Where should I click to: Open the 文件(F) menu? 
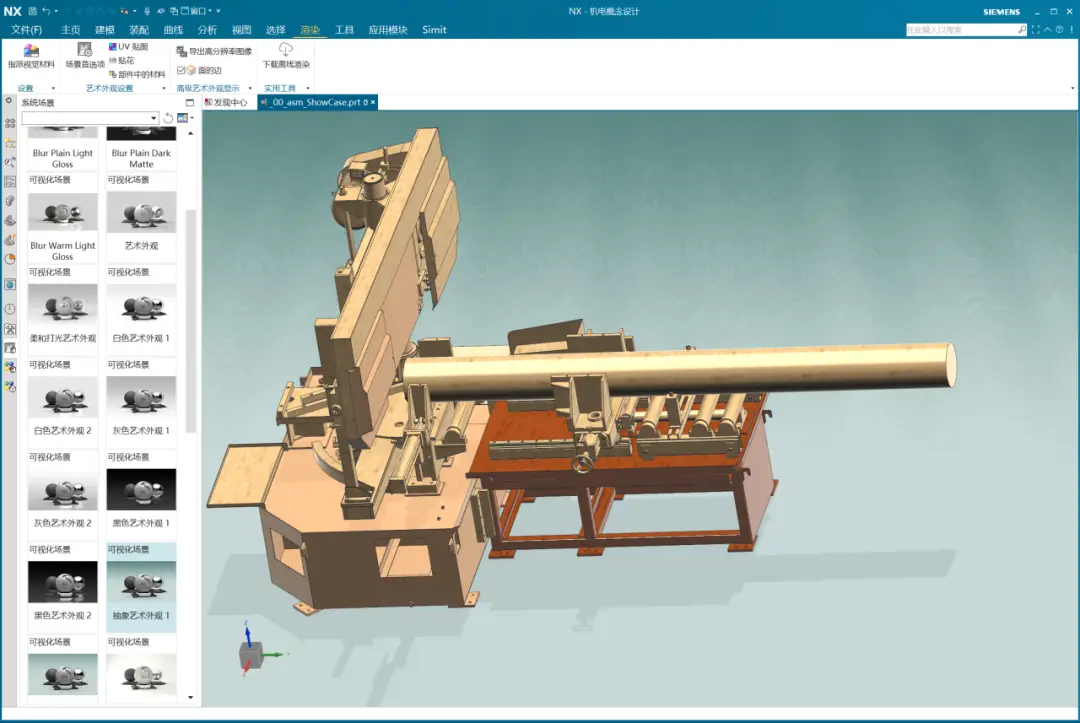coord(26,30)
